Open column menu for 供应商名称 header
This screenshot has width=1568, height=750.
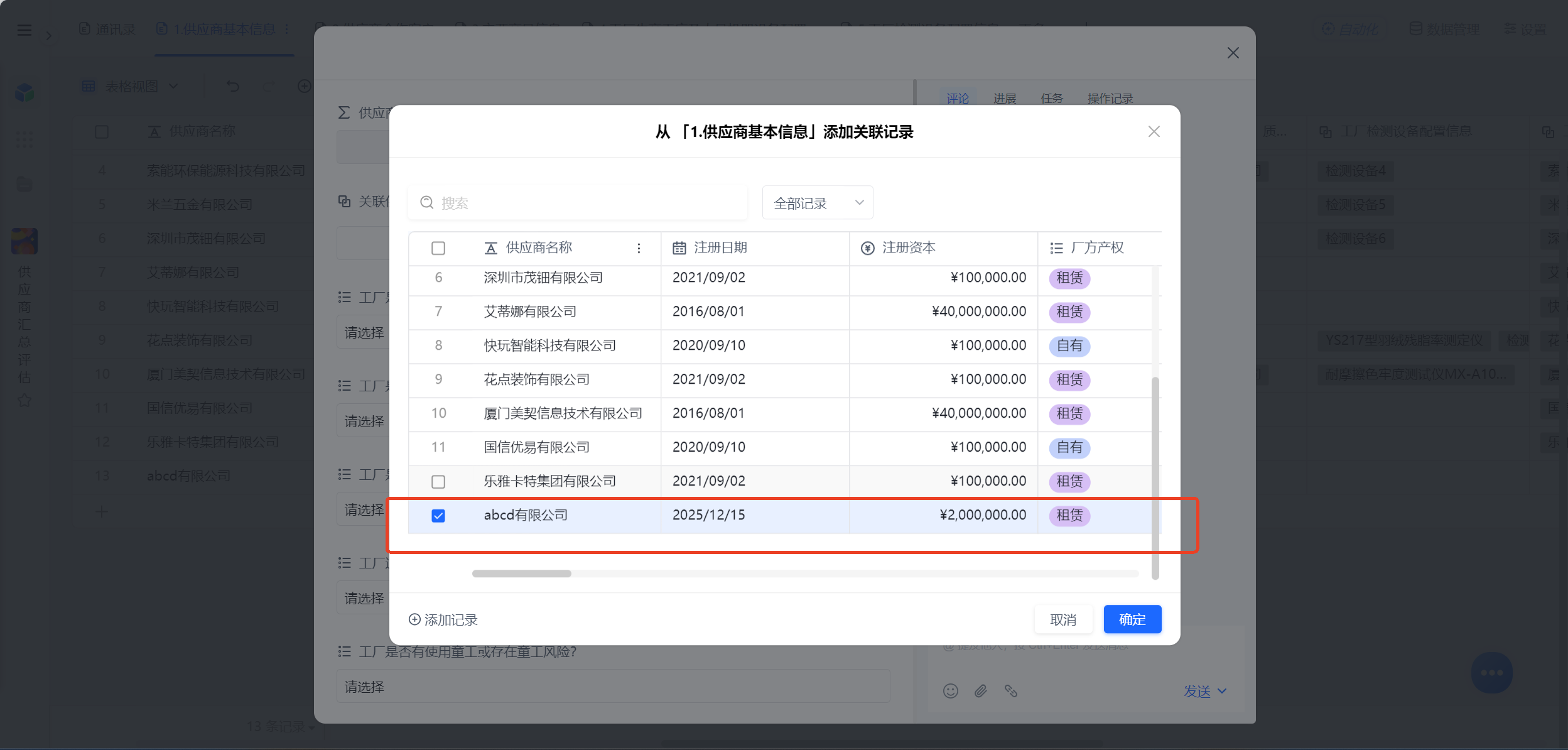point(639,248)
